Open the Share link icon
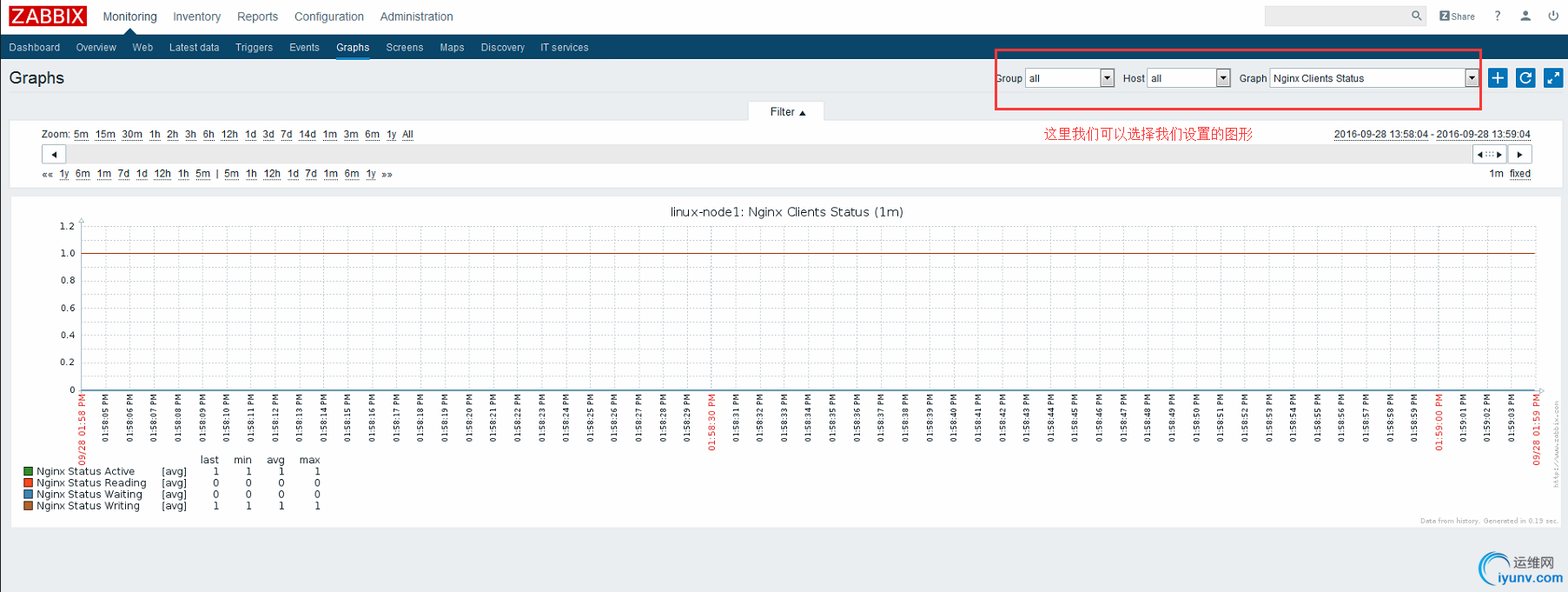 (1457, 16)
